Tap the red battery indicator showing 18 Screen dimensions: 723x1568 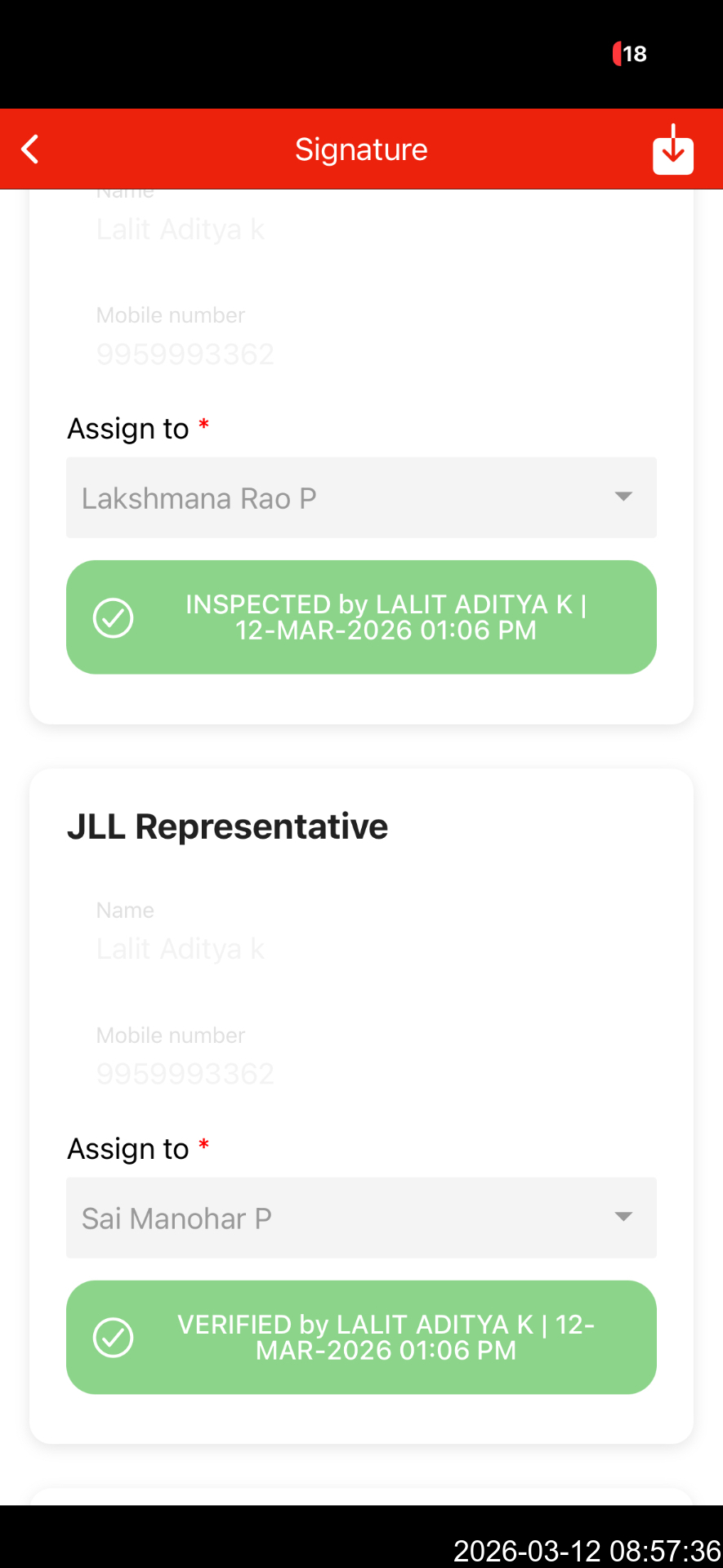click(630, 54)
